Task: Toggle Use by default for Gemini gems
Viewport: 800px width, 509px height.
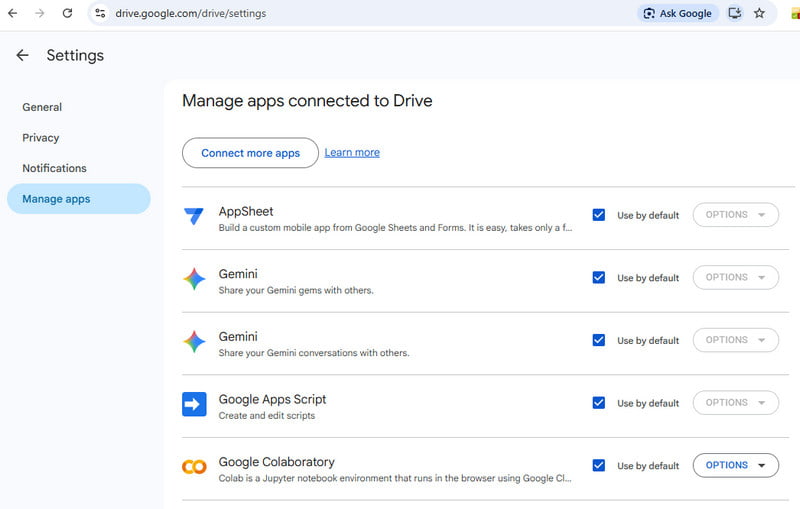Action: (x=599, y=277)
